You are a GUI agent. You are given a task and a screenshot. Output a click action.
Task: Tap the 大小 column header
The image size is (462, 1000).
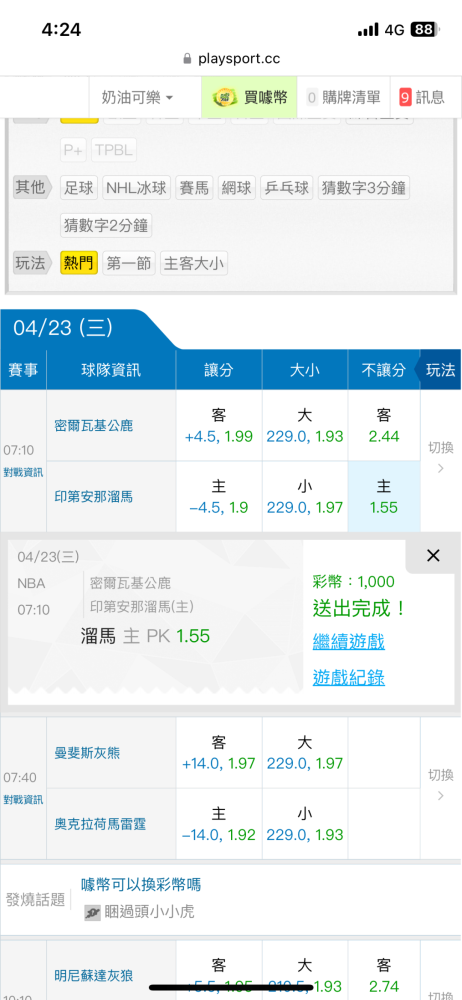click(305, 370)
